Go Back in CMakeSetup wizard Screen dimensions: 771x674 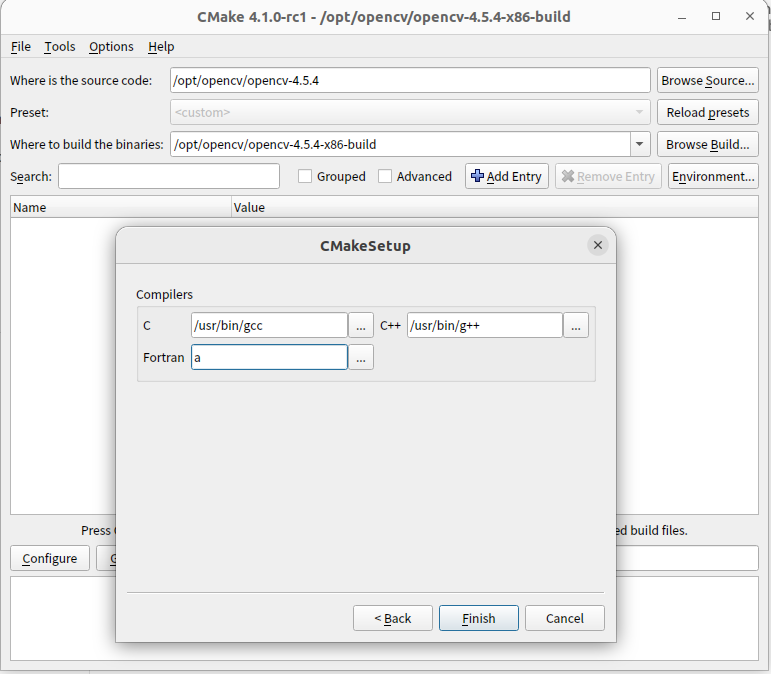pos(392,618)
